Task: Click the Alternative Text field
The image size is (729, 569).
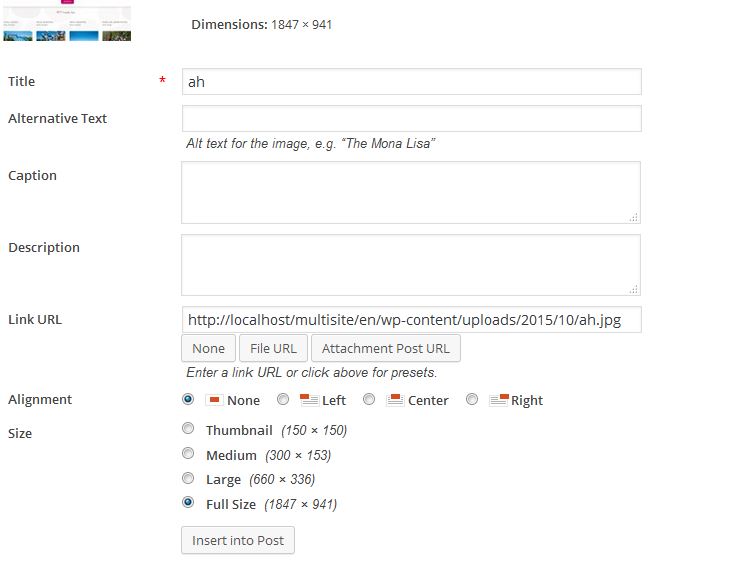Action: tap(412, 119)
